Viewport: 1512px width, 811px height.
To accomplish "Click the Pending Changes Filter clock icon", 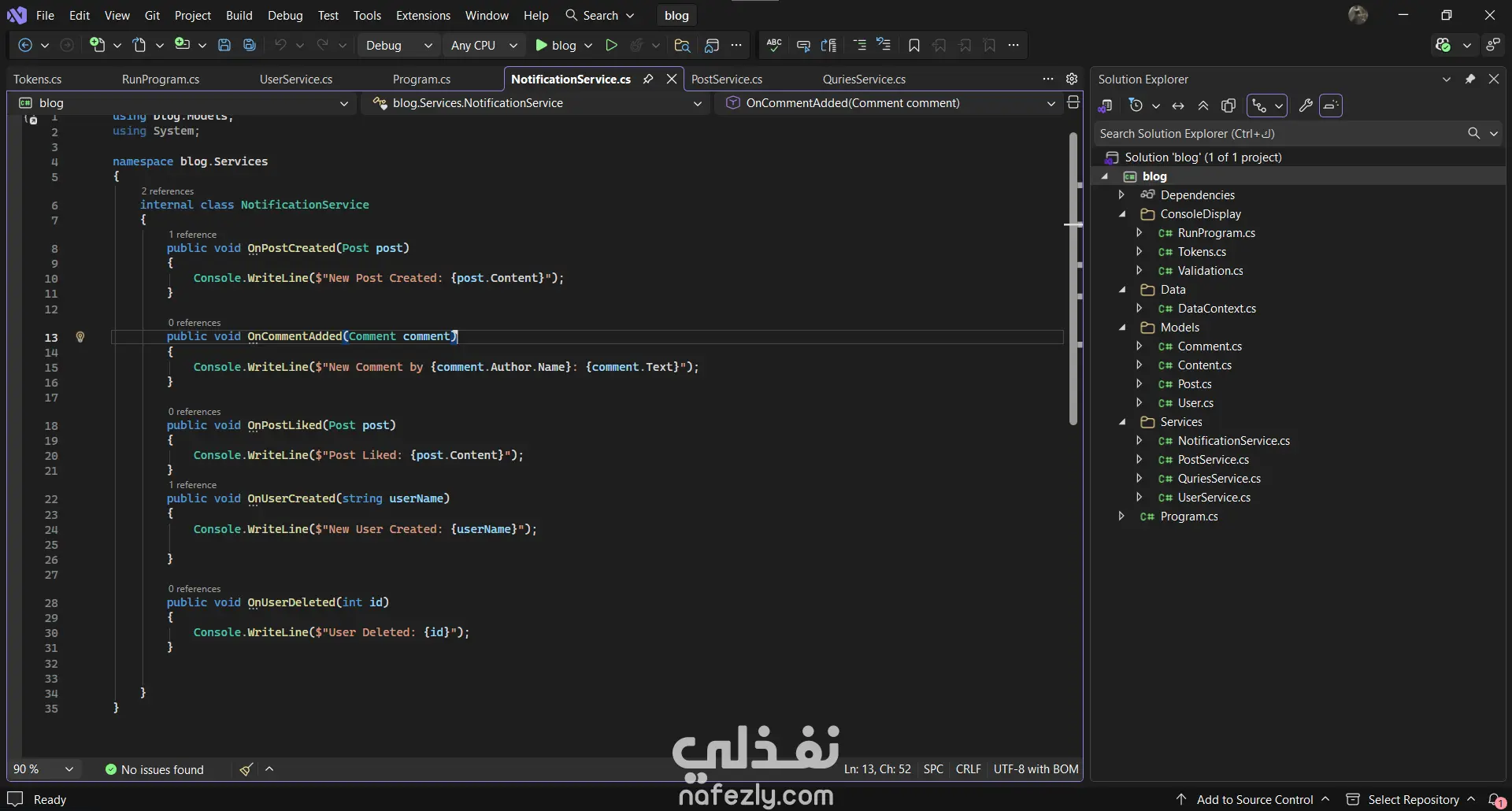I will click(1136, 106).
